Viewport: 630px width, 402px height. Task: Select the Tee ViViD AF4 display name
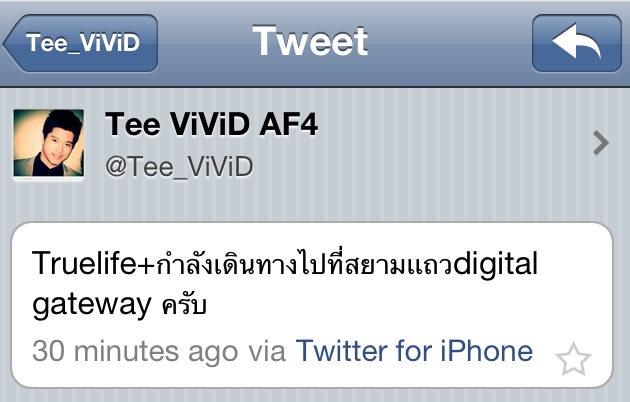click(212, 124)
